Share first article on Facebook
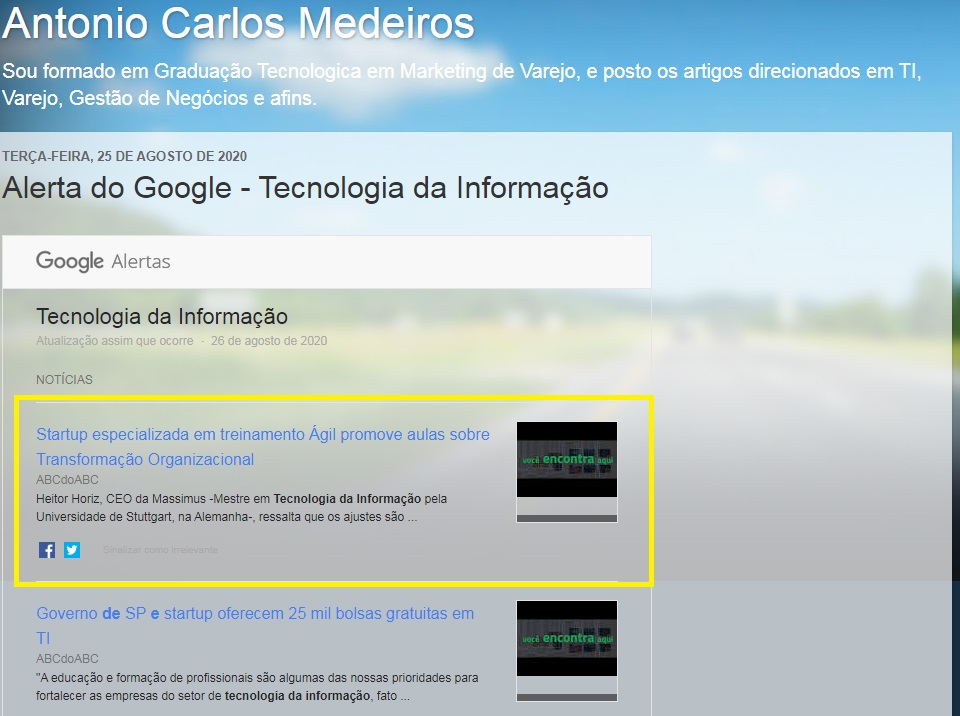The width and height of the screenshot is (960, 716). pos(47,550)
